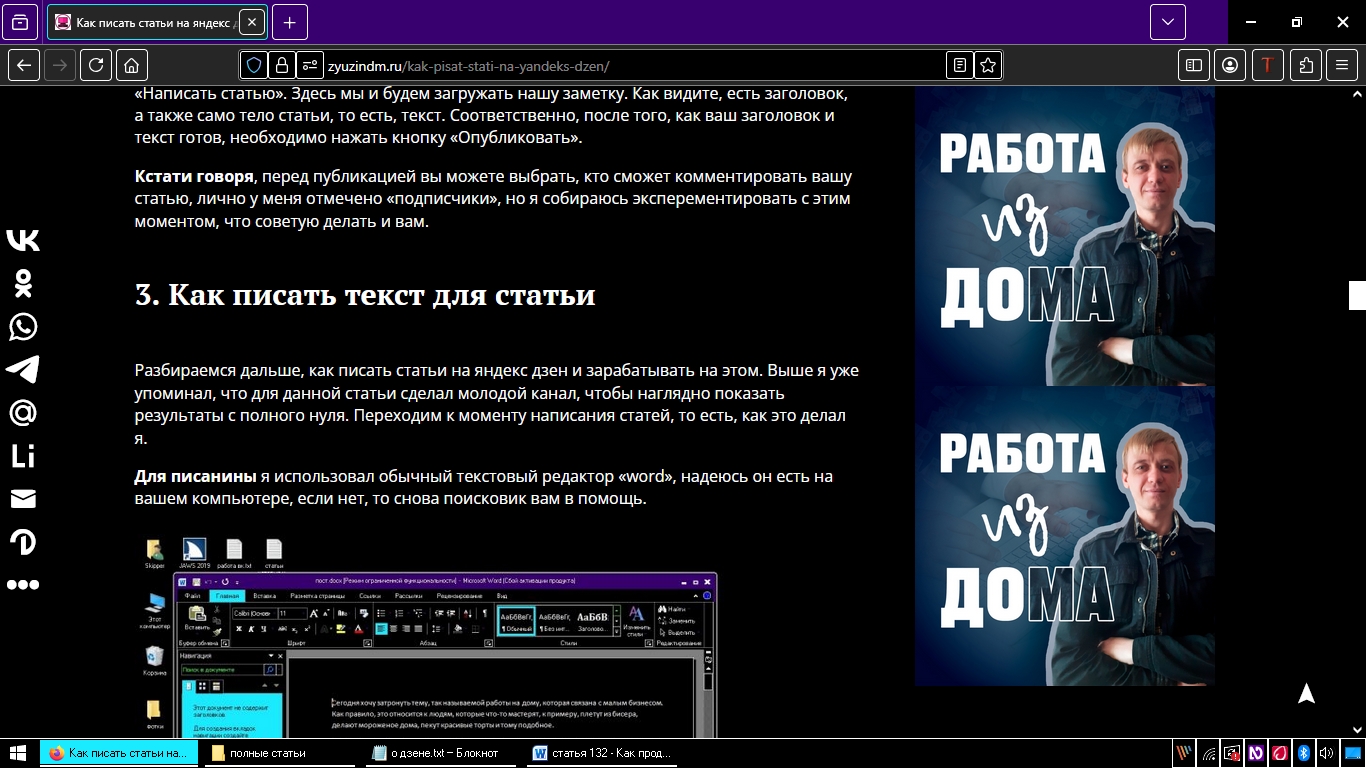Open the Windows Start menu

tap(17, 753)
